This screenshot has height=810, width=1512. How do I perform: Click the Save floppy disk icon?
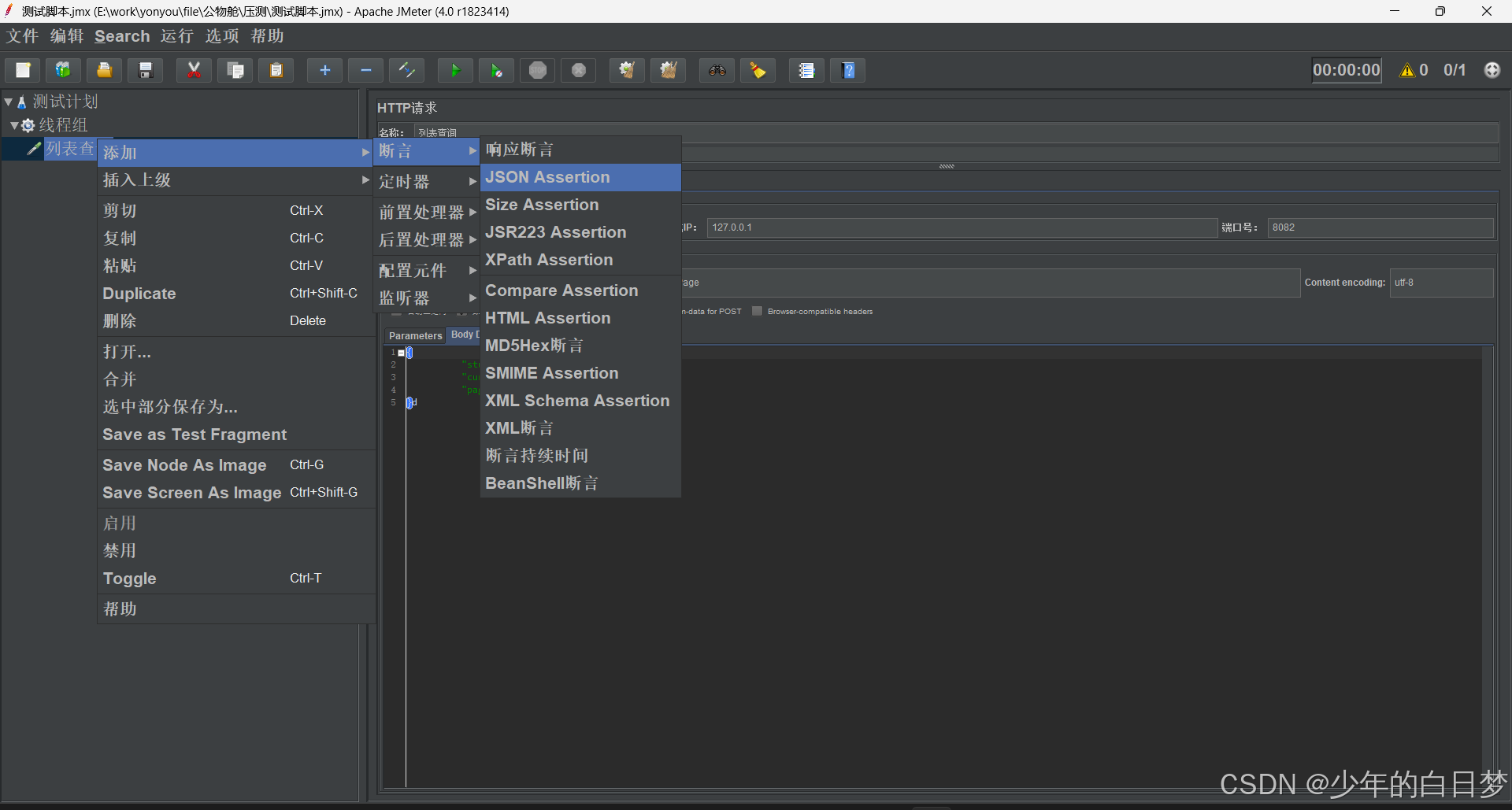coord(146,70)
